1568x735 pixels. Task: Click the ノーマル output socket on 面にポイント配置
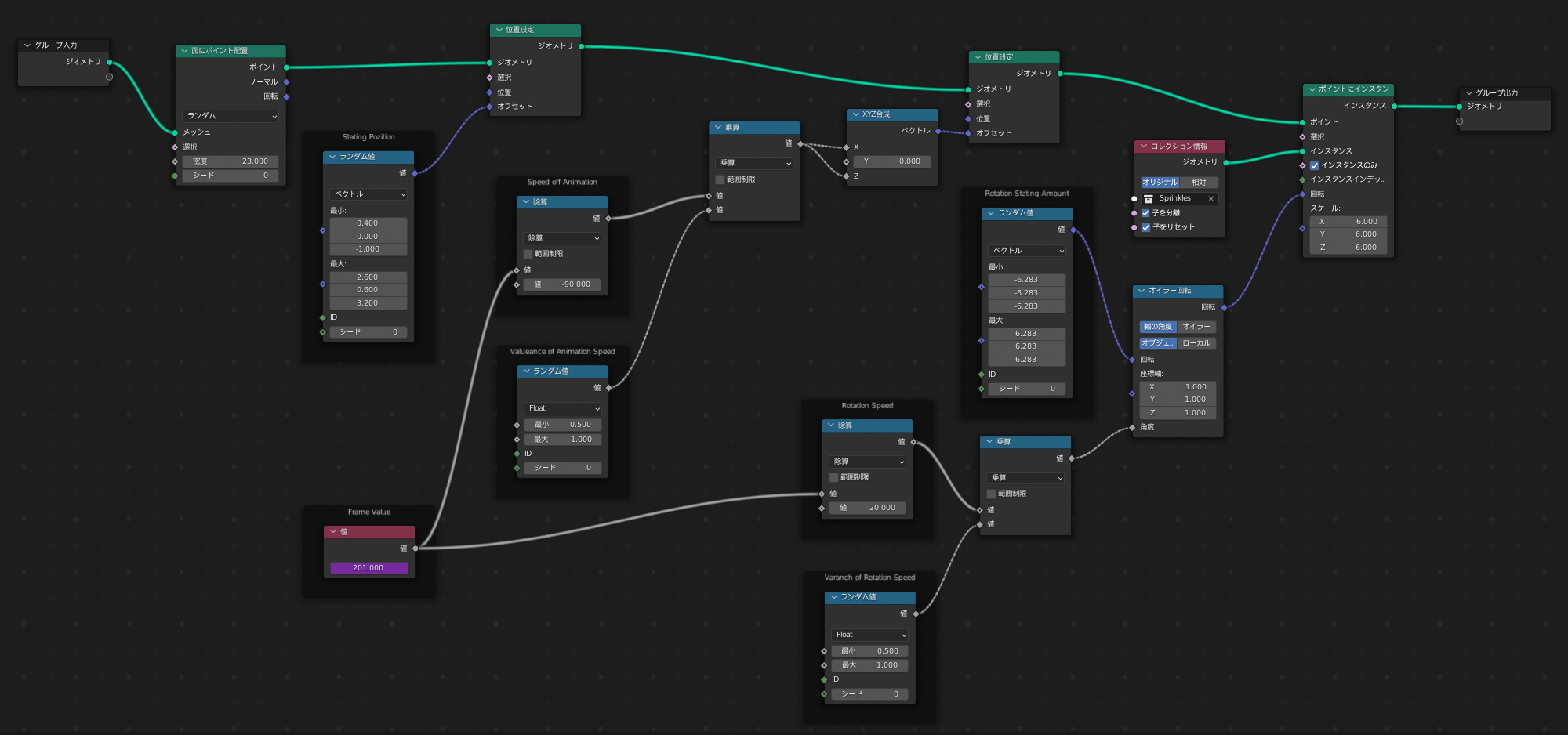[286, 82]
